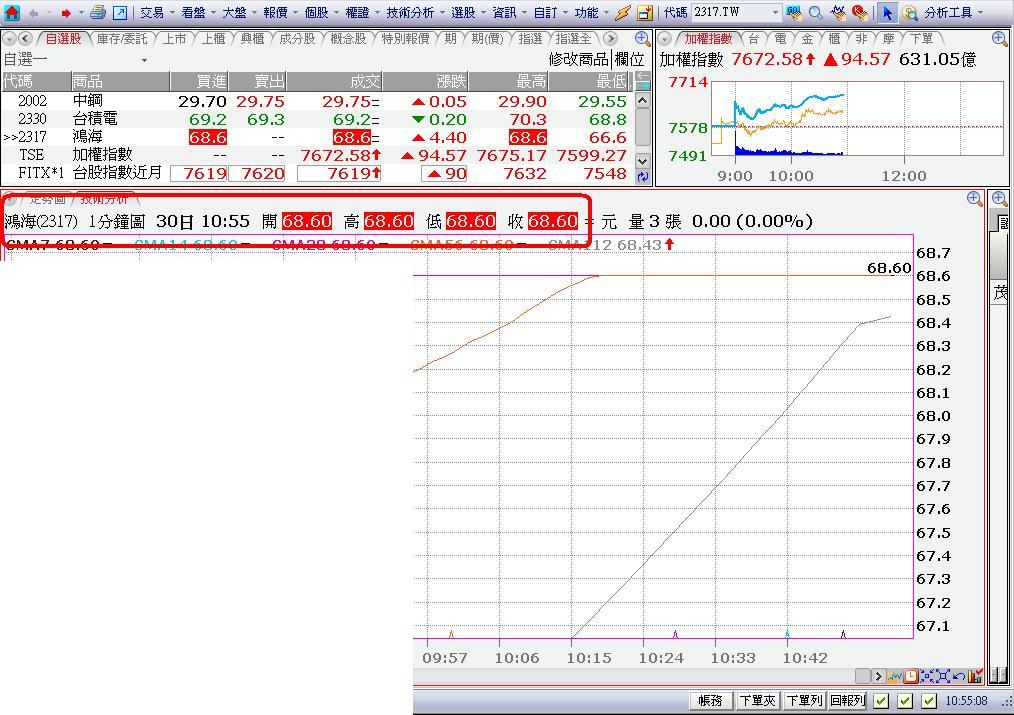Image resolution: width=1014 pixels, height=715 pixels.
Task: Click watchlist scrollbar down arrow
Action: (642, 161)
